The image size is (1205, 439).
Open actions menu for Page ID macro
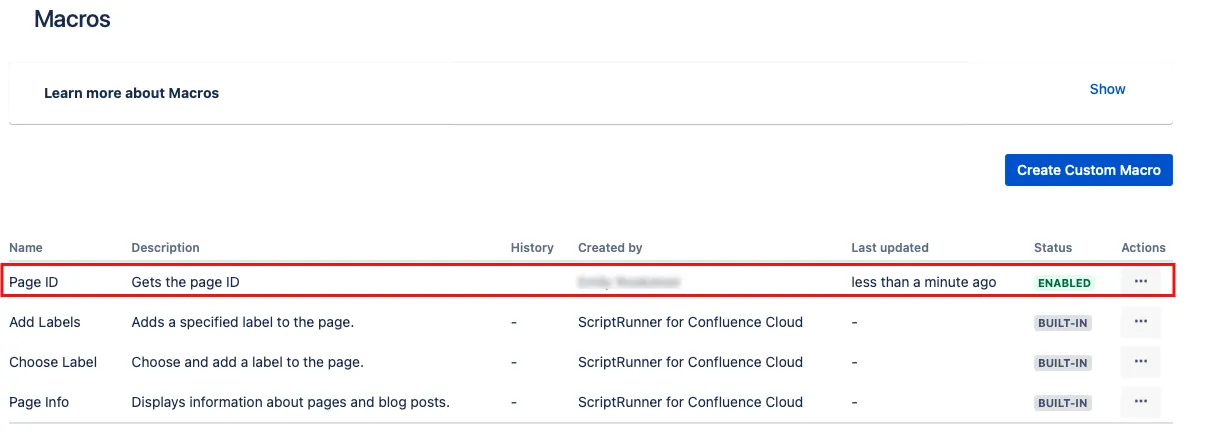(1140, 282)
